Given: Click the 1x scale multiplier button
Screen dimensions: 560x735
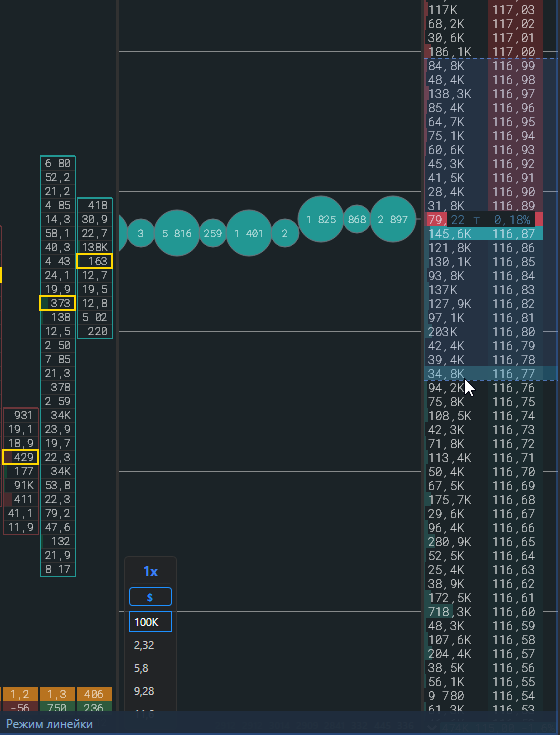Looking at the screenshot, I should click(x=150, y=571).
